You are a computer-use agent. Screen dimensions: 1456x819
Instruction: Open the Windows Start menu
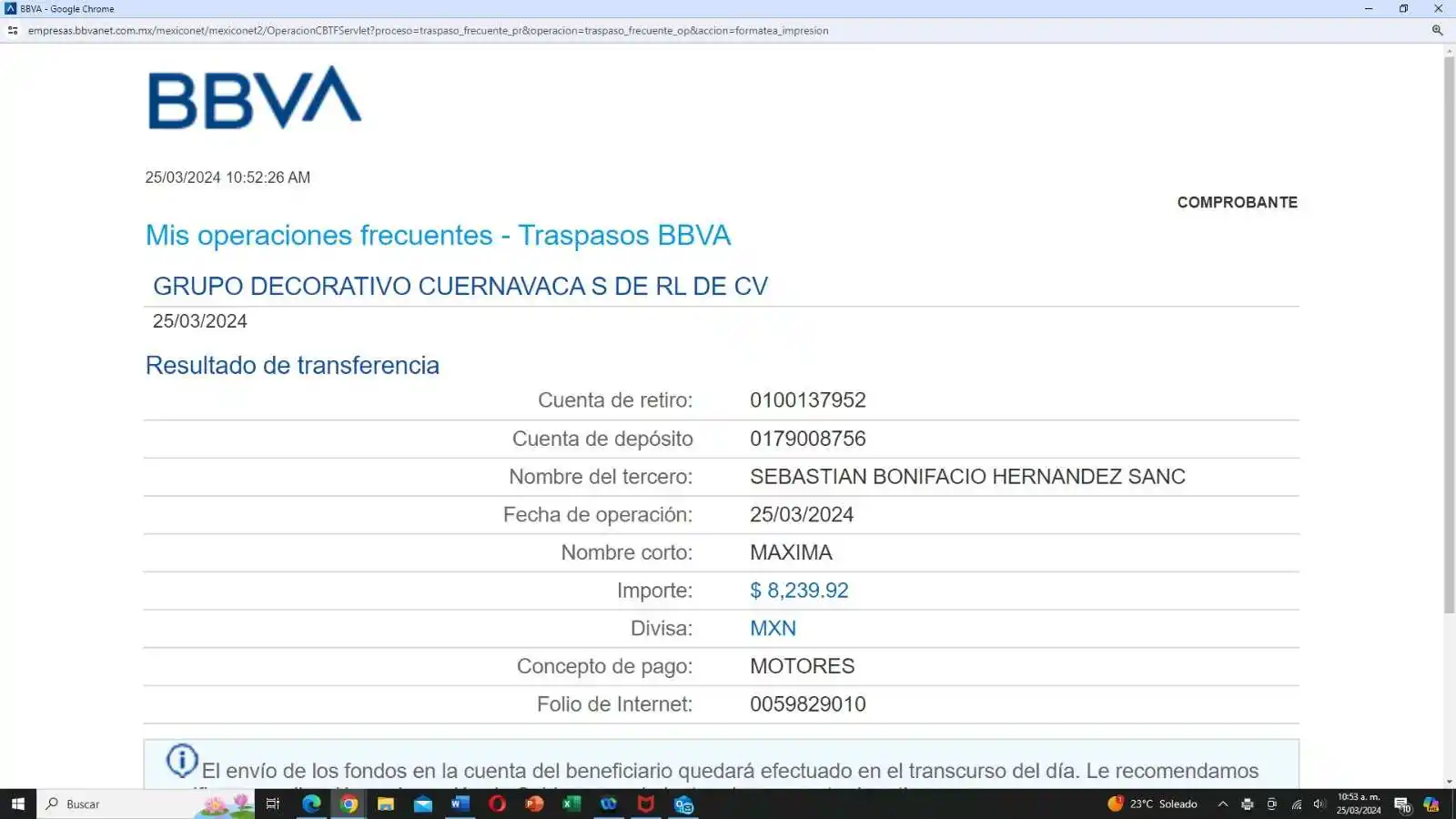point(17,804)
